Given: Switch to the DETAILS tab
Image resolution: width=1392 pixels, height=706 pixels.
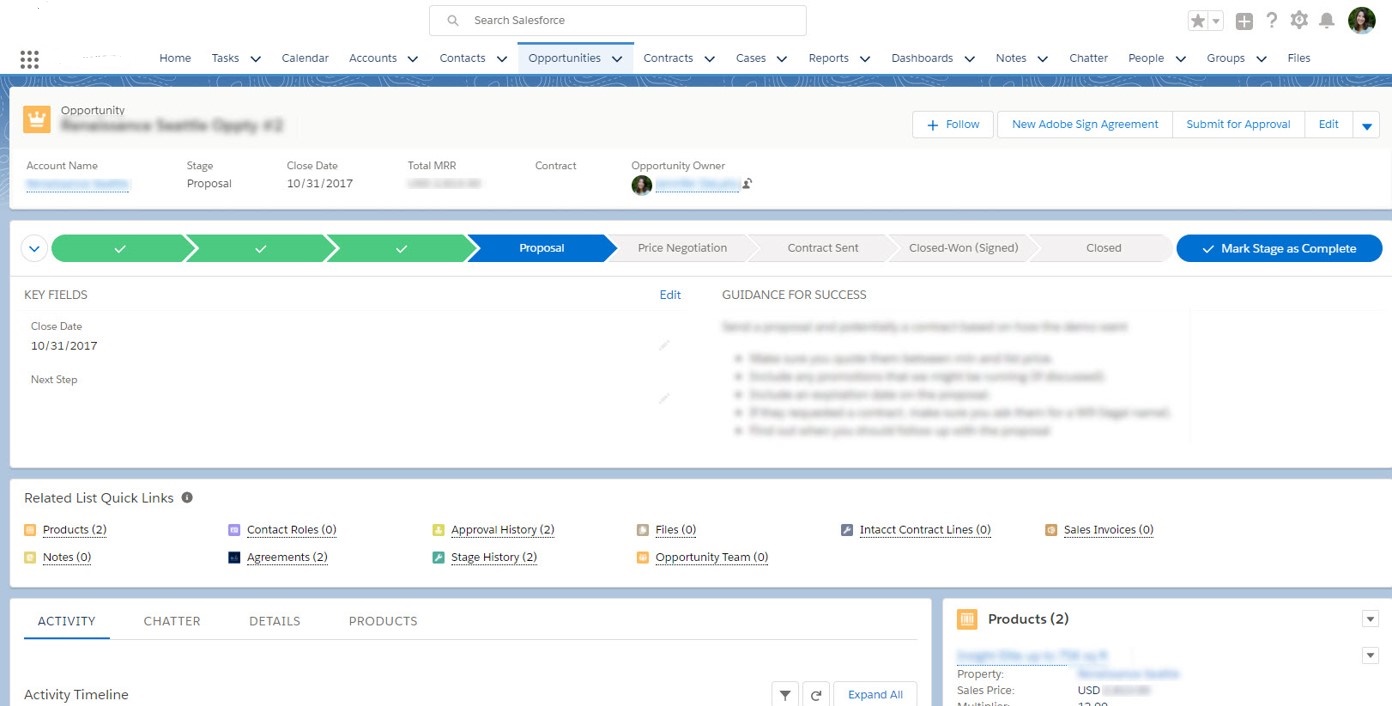Looking at the screenshot, I should pos(275,621).
